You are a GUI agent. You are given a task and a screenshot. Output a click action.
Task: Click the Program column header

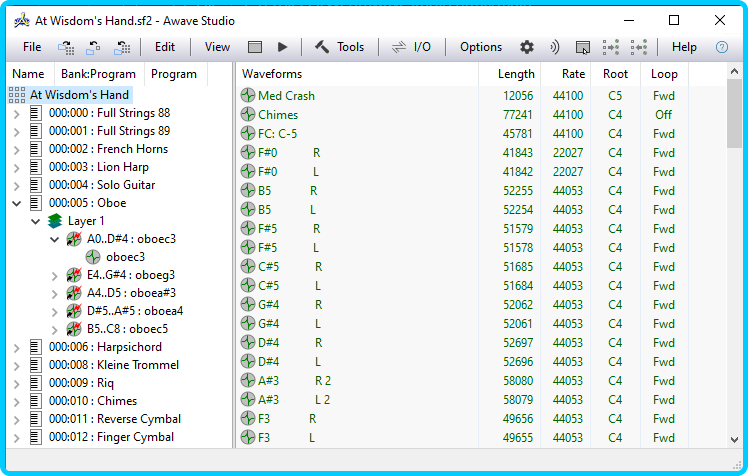[176, 74]
